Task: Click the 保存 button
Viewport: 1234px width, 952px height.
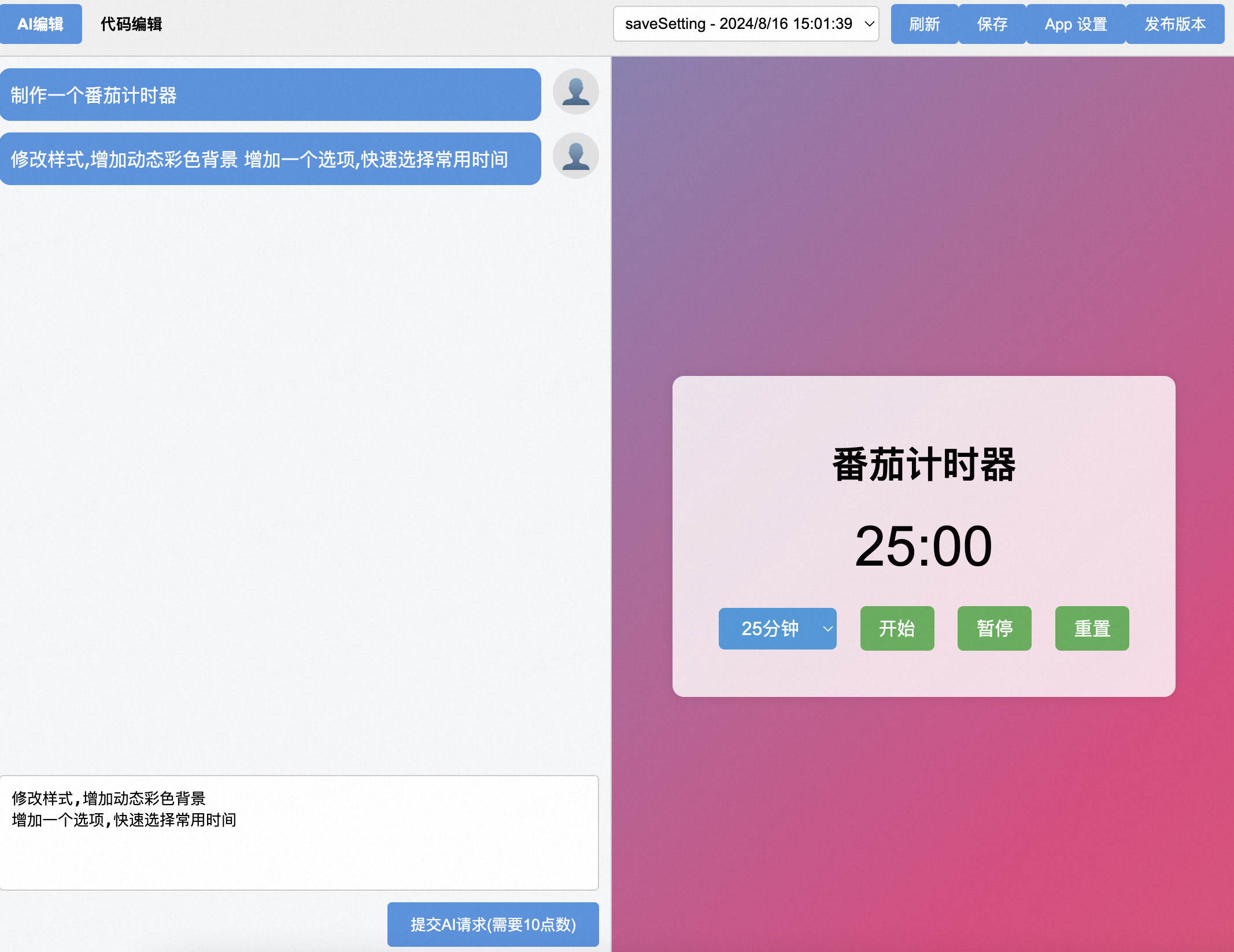Action: click(x=992, y=24)
